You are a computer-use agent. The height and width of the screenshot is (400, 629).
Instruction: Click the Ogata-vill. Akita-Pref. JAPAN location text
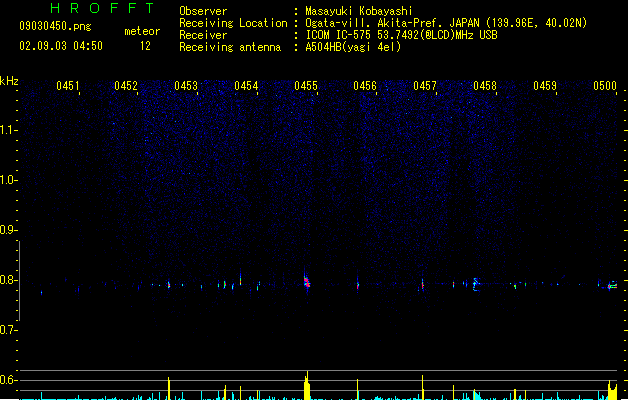(x=446, y=23)
